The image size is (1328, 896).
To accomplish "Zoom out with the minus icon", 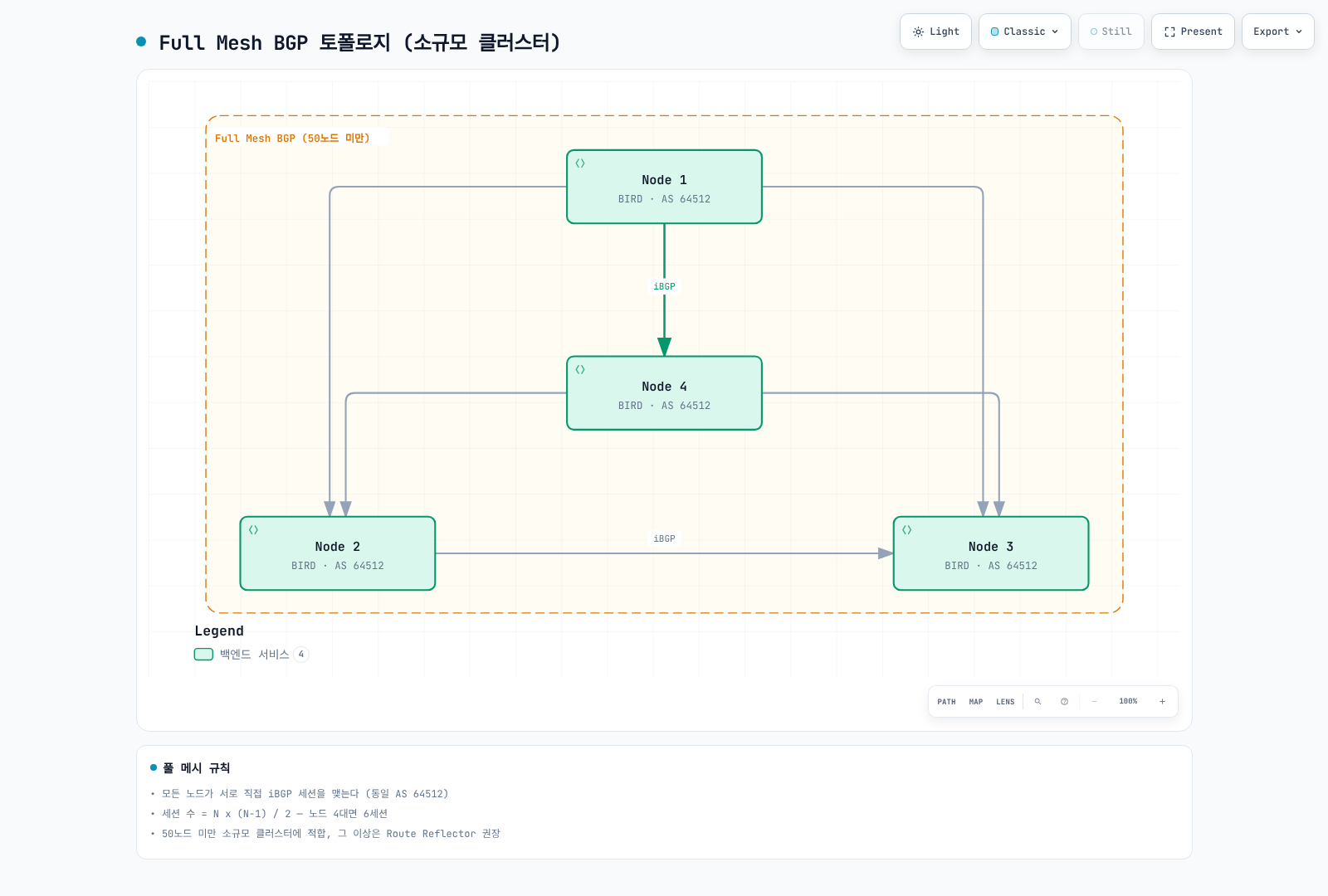I will tap(1094, 702).
